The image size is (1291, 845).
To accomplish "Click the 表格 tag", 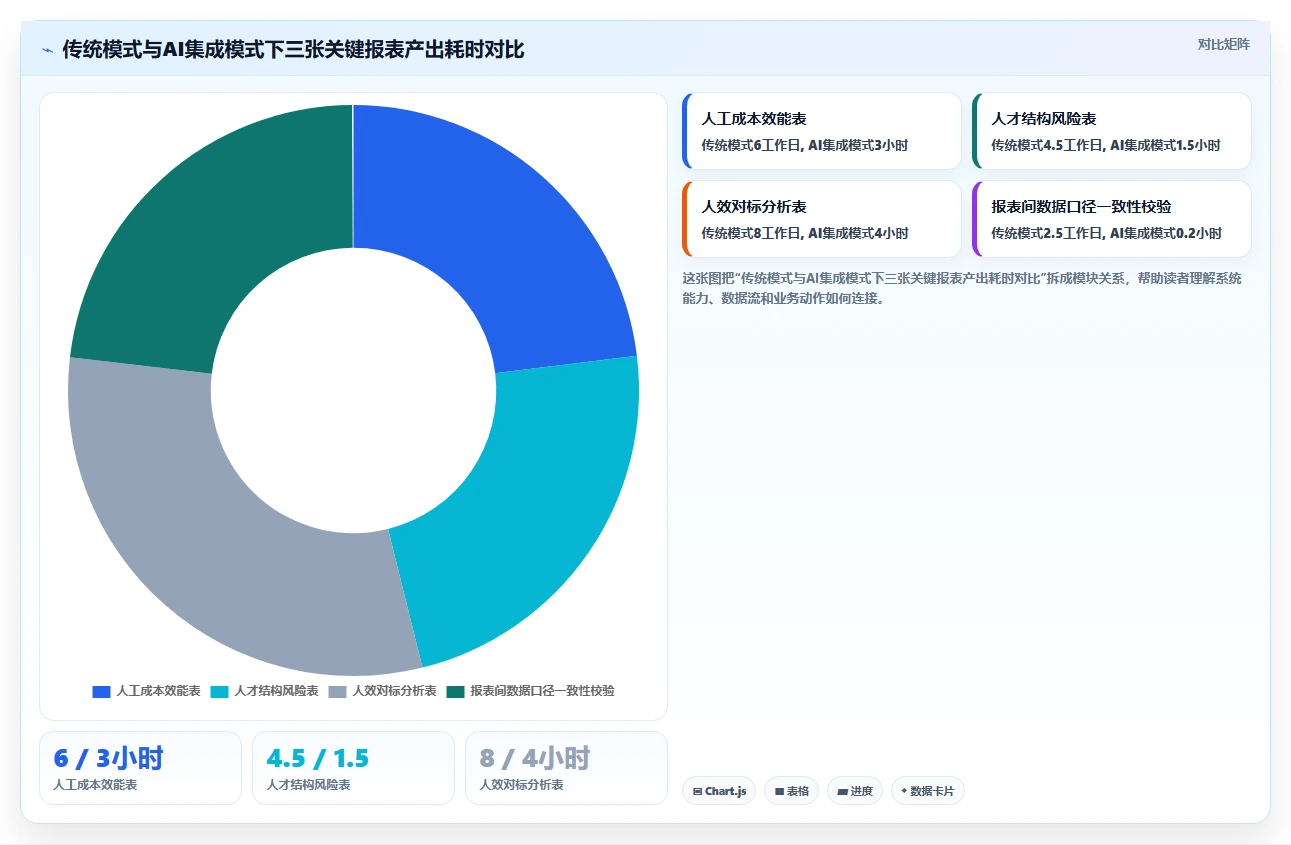I will tap(791, 791).
